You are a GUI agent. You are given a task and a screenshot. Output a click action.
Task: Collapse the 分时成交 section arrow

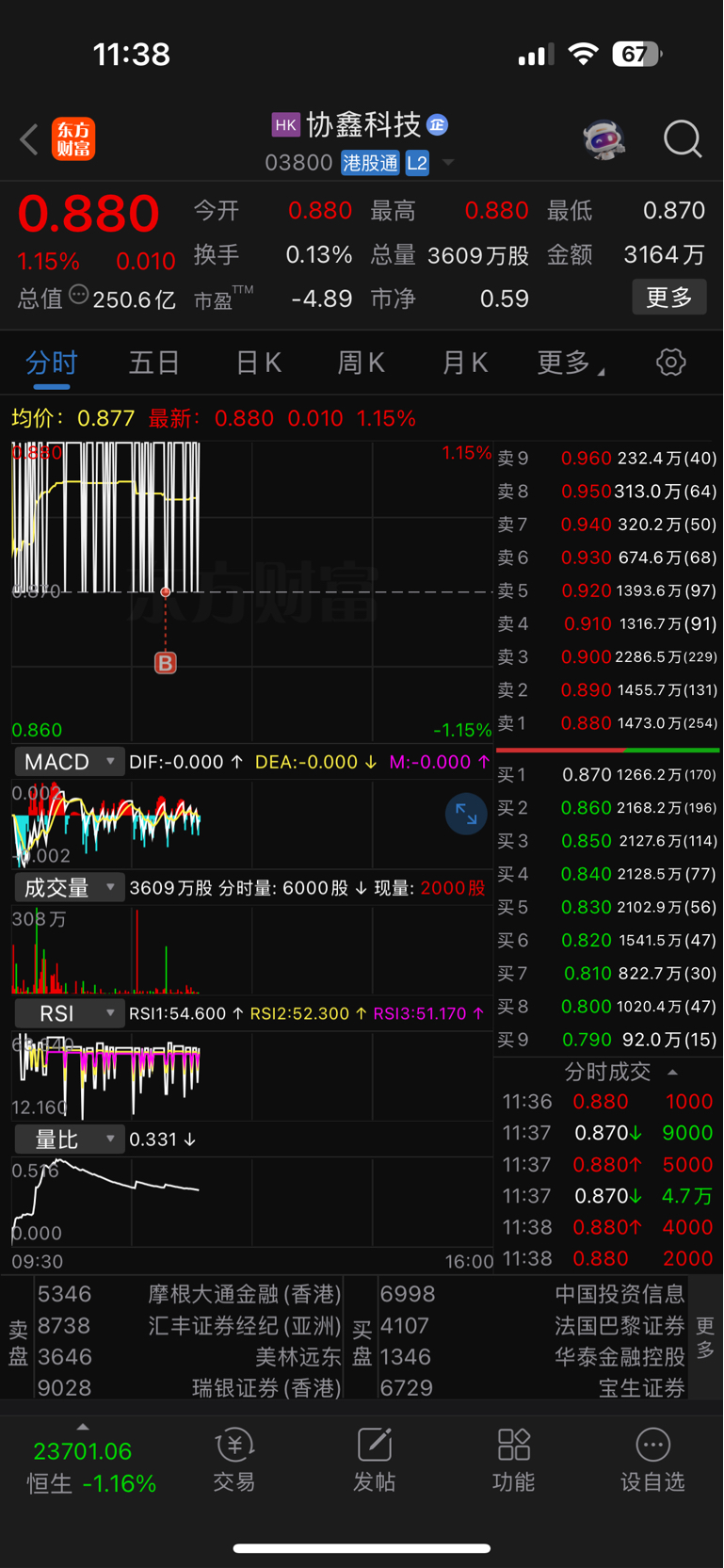(672, 1072)
